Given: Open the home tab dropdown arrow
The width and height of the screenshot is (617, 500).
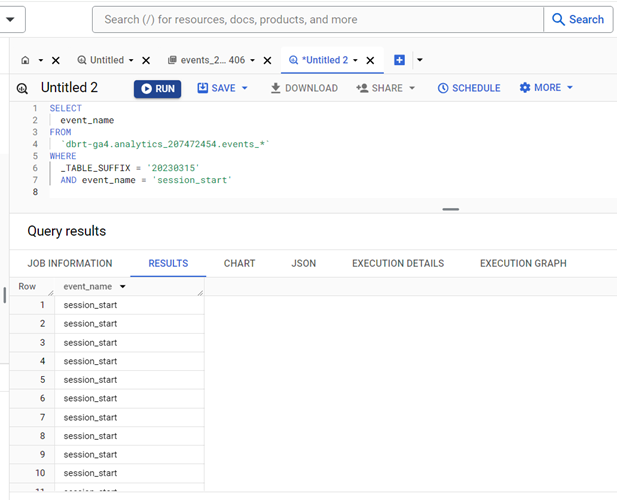Looking at the screenshot, I should (x=41, y=60).
